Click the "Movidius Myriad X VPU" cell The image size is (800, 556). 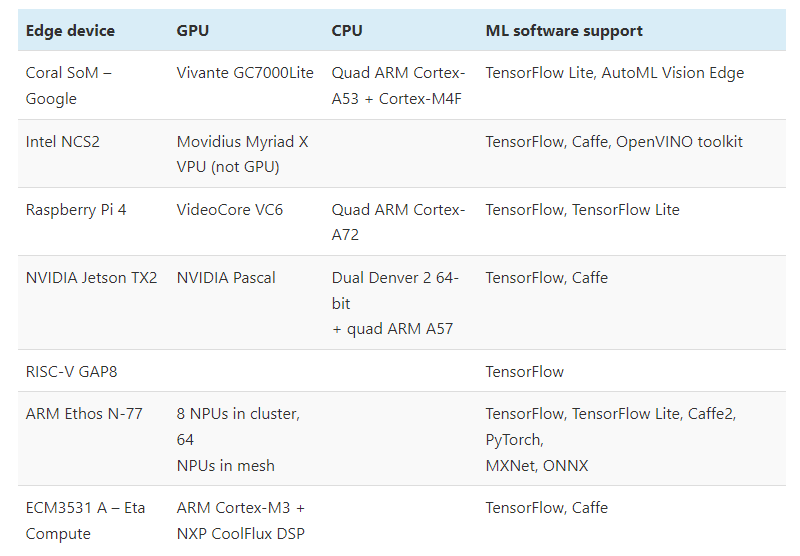pos(242,154)
